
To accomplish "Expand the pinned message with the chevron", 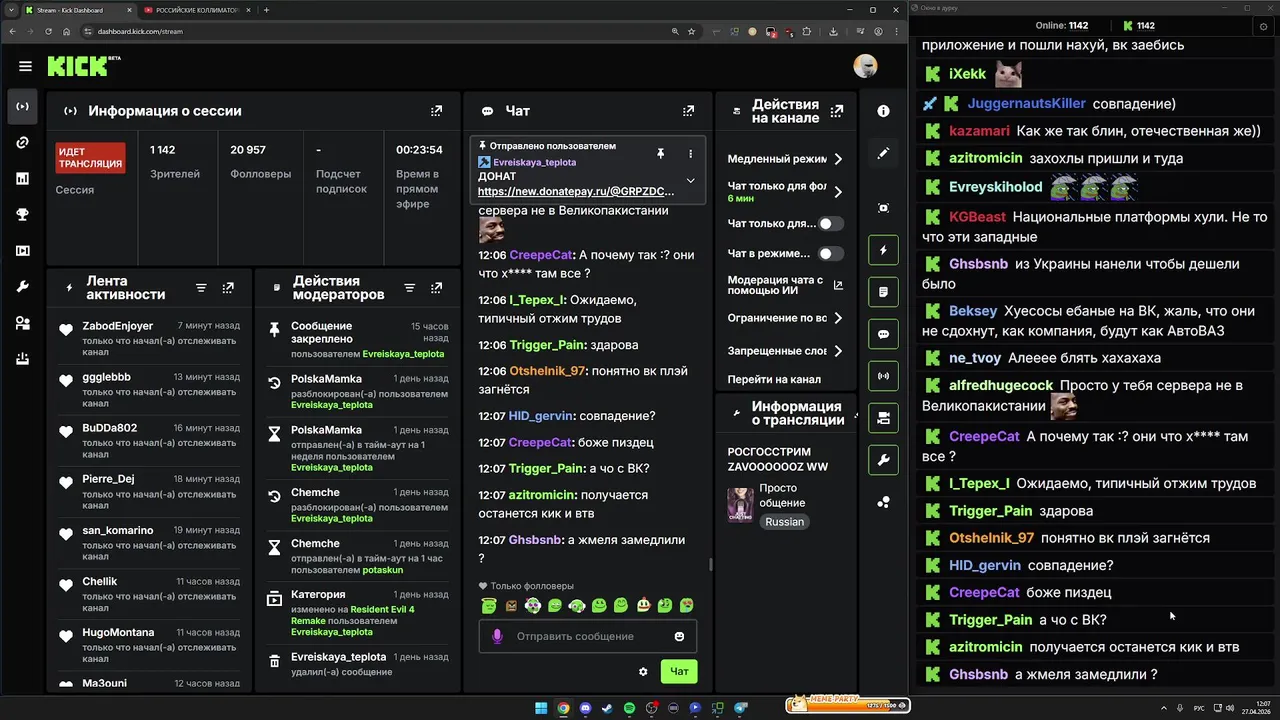I will tap(690, 181).
